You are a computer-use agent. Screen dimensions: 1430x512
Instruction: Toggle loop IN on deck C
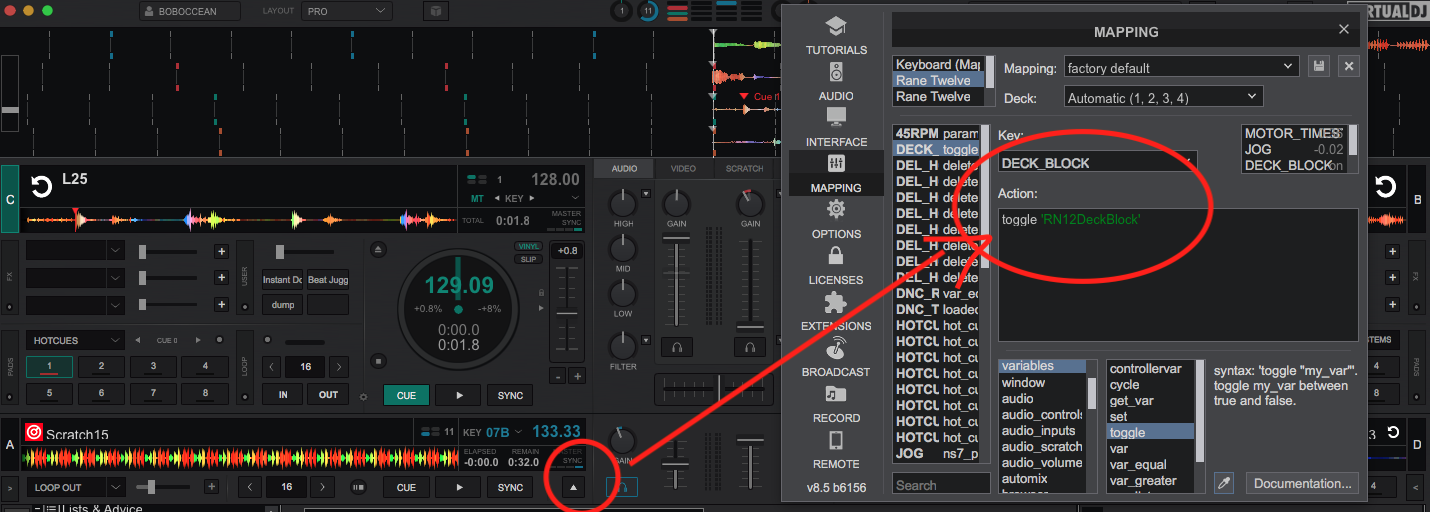(x=283, y=395)
